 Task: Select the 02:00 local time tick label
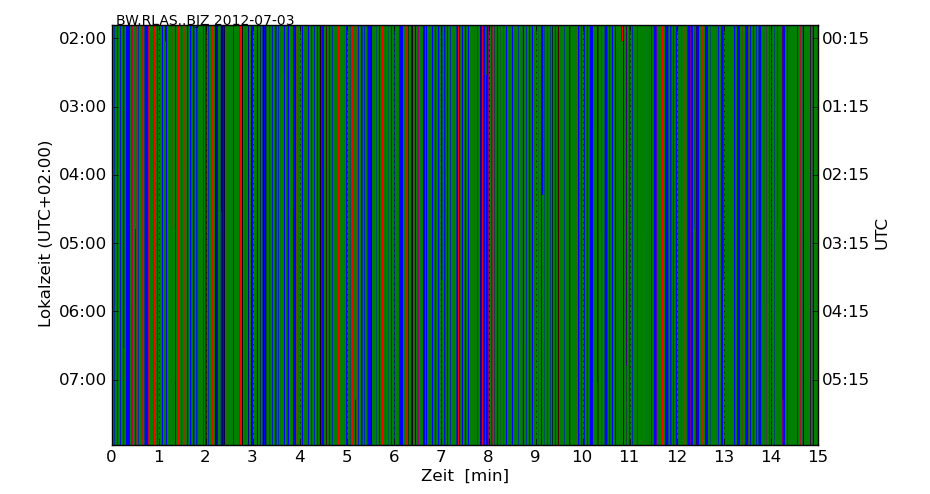point(82,39)
